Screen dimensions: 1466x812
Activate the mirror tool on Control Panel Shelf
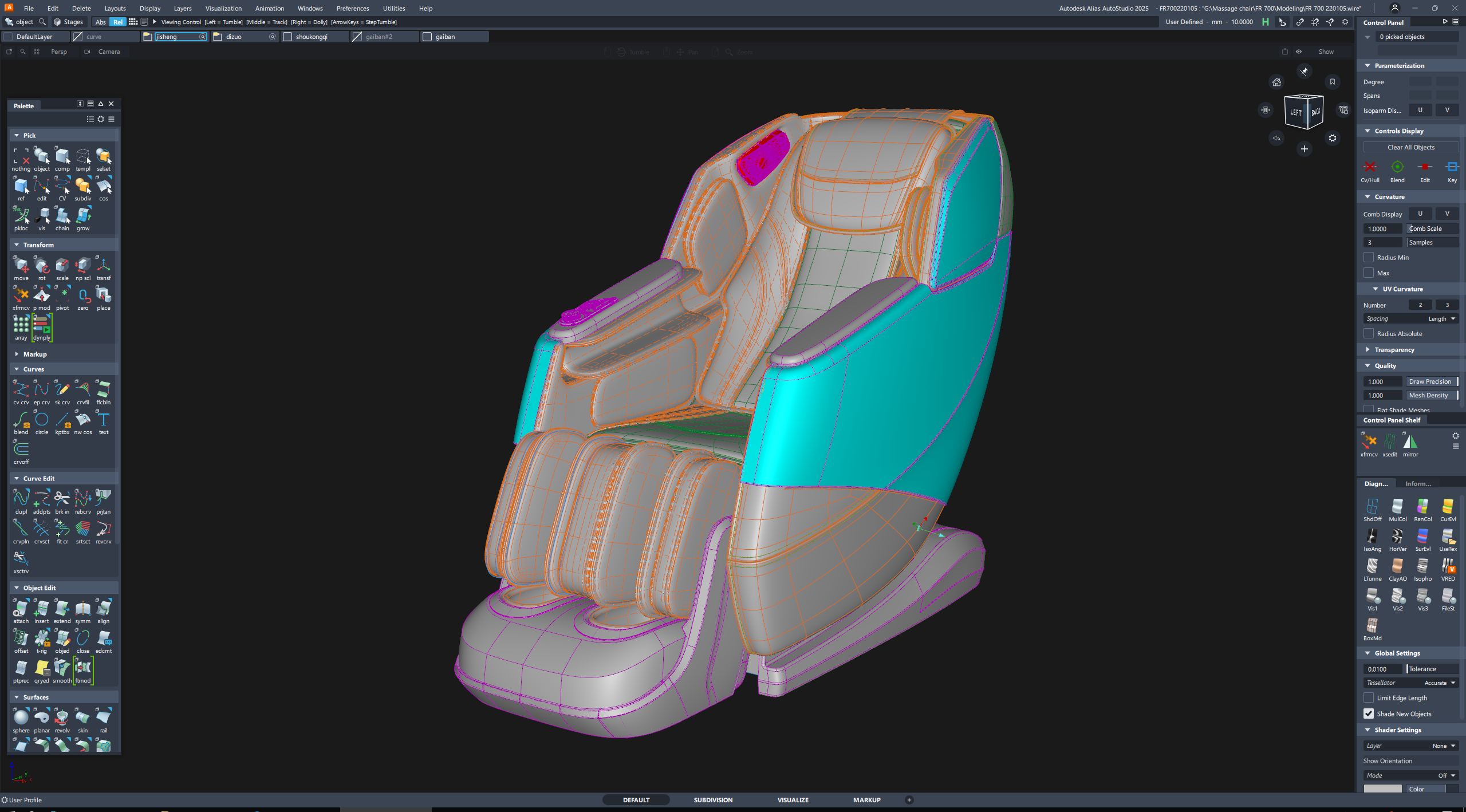tap(1410, 443)
